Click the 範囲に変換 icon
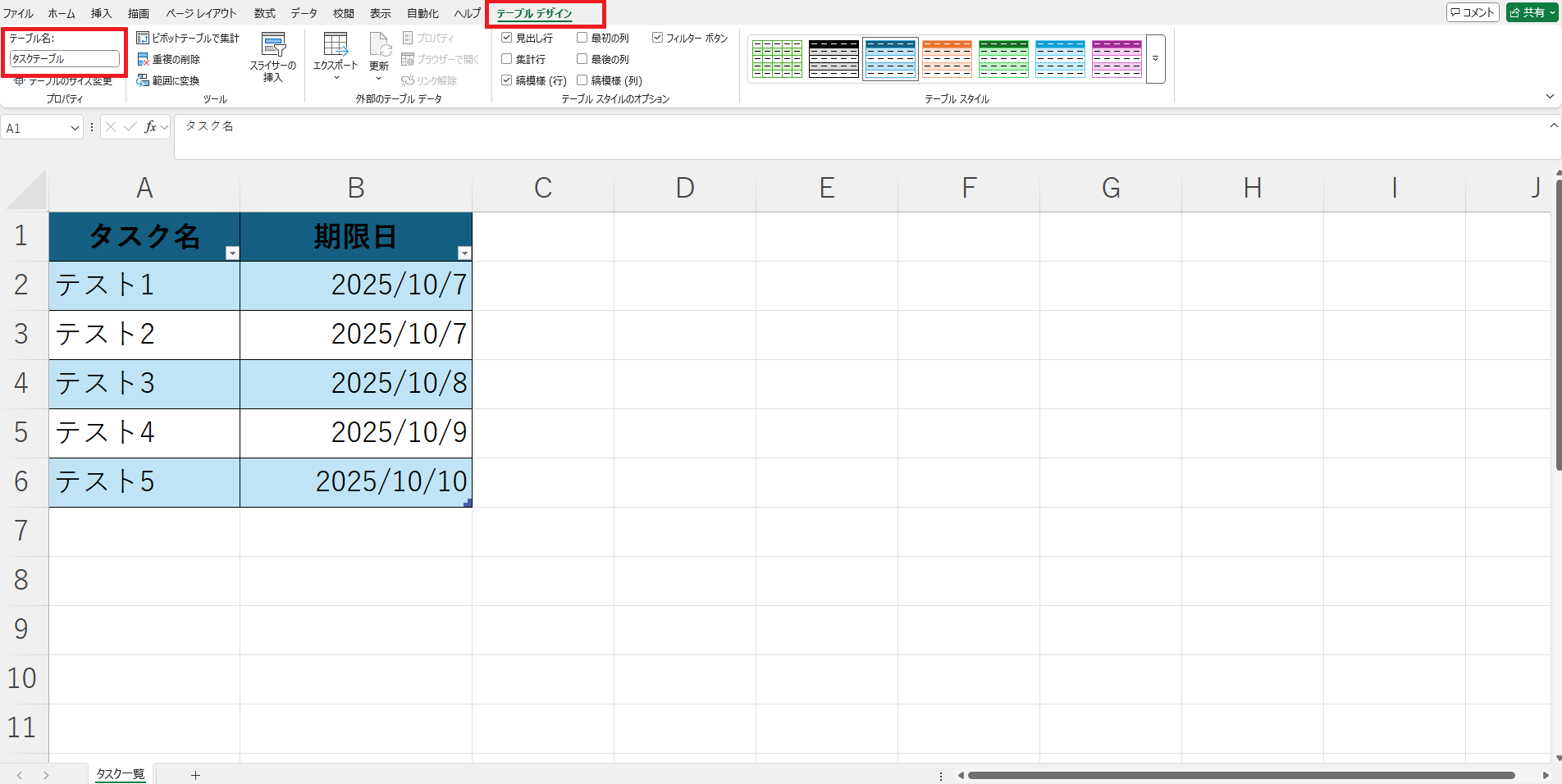 click(x=143, y=80)
